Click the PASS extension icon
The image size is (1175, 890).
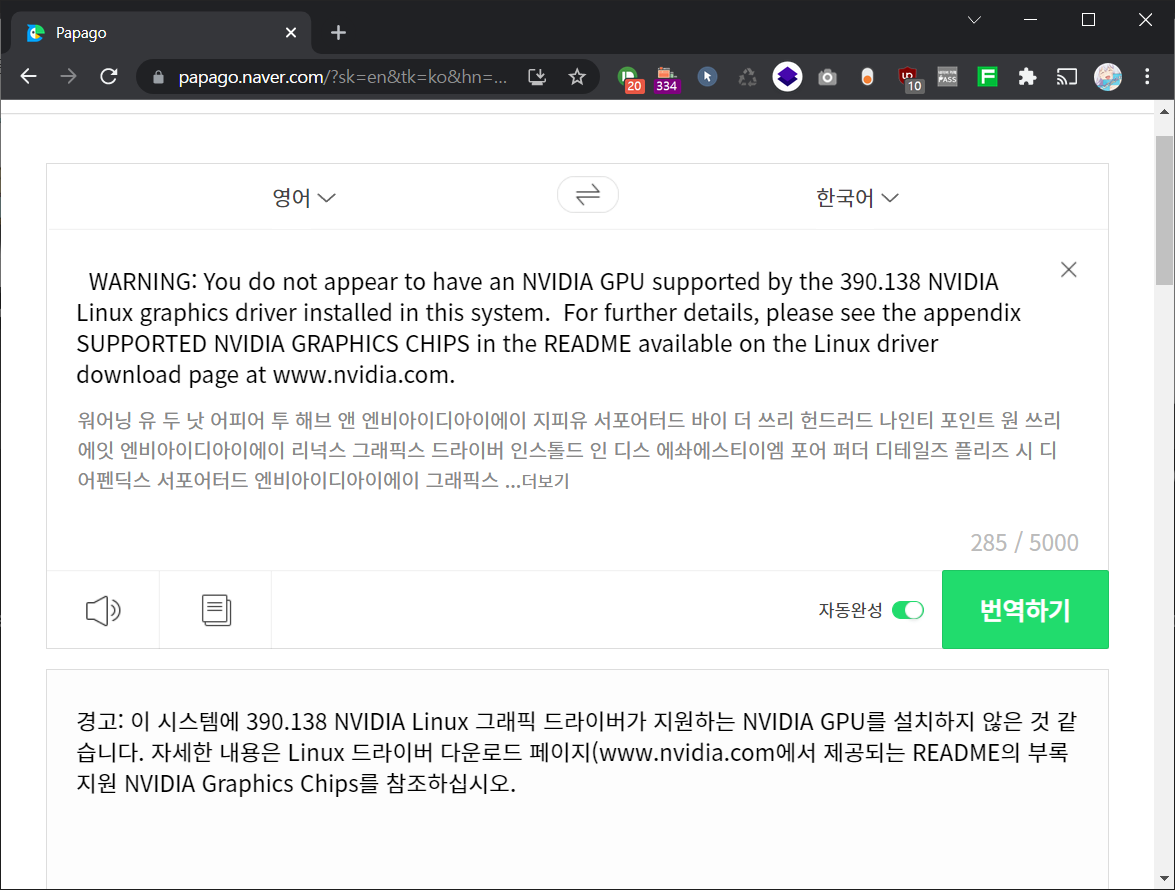coord(947,76)
